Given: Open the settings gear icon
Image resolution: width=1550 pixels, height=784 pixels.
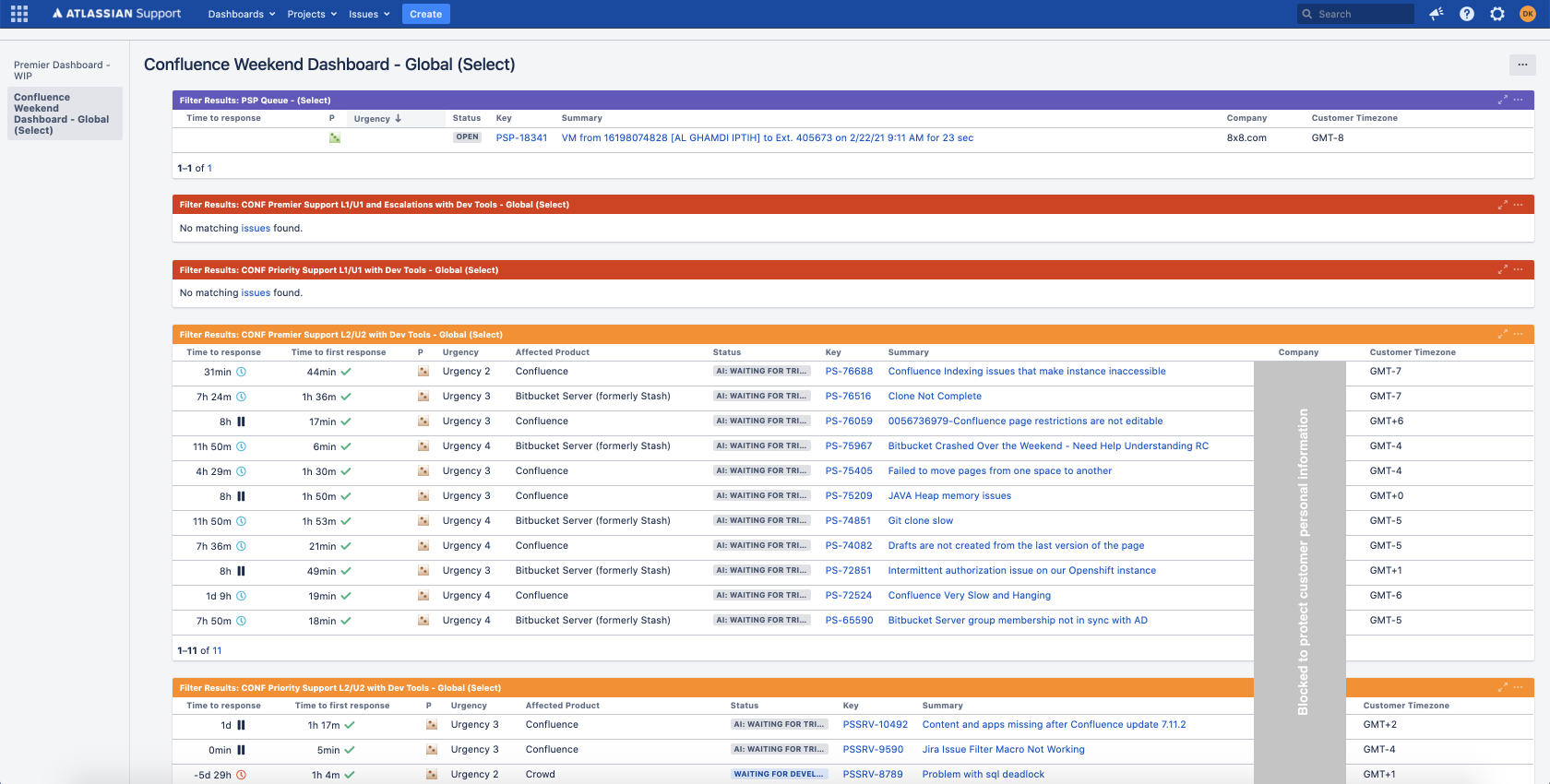Looking at the screenshot, I should click(1497, 14).
